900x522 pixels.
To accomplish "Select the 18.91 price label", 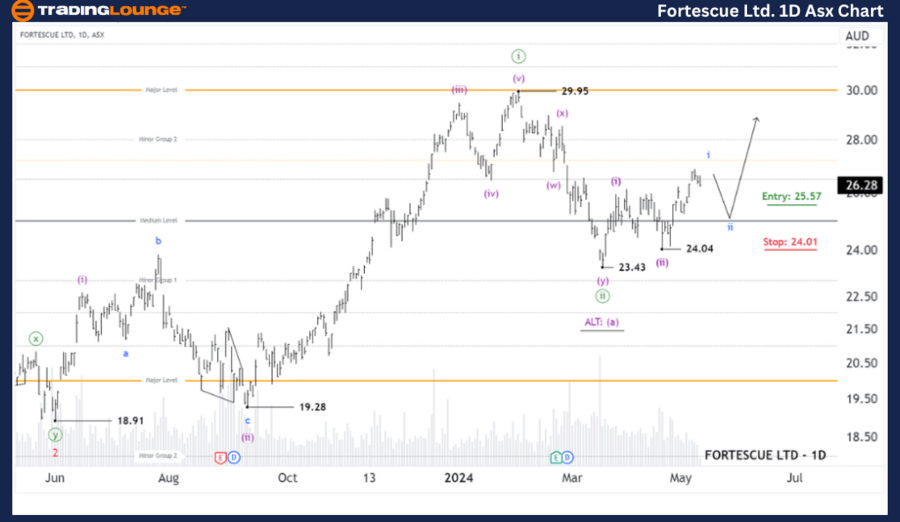I will (130, 421).
